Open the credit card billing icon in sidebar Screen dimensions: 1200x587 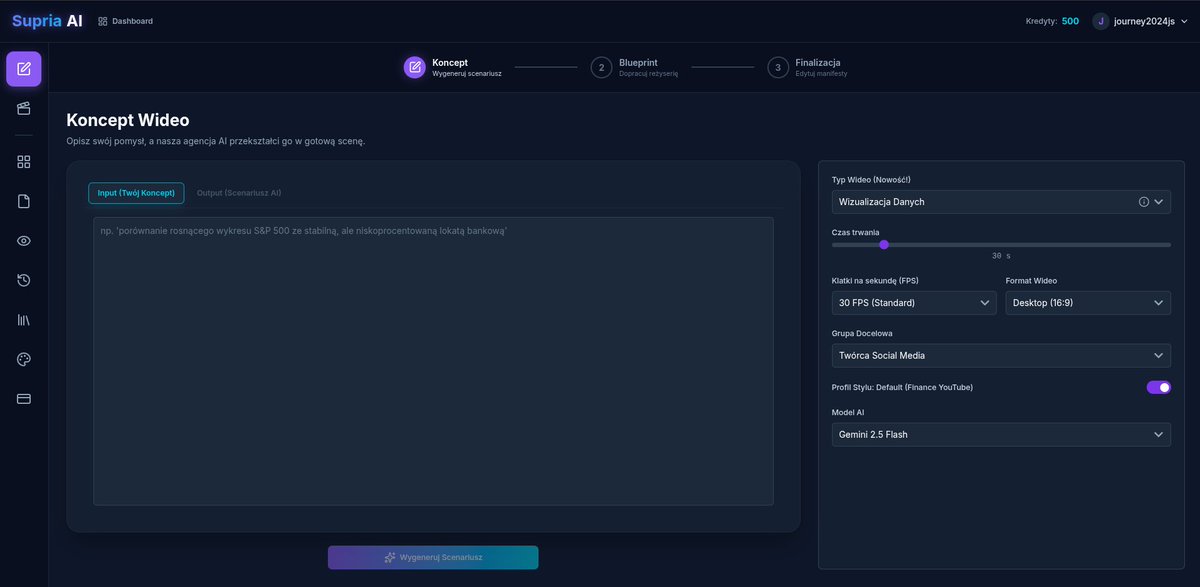(x=24, y=398)
